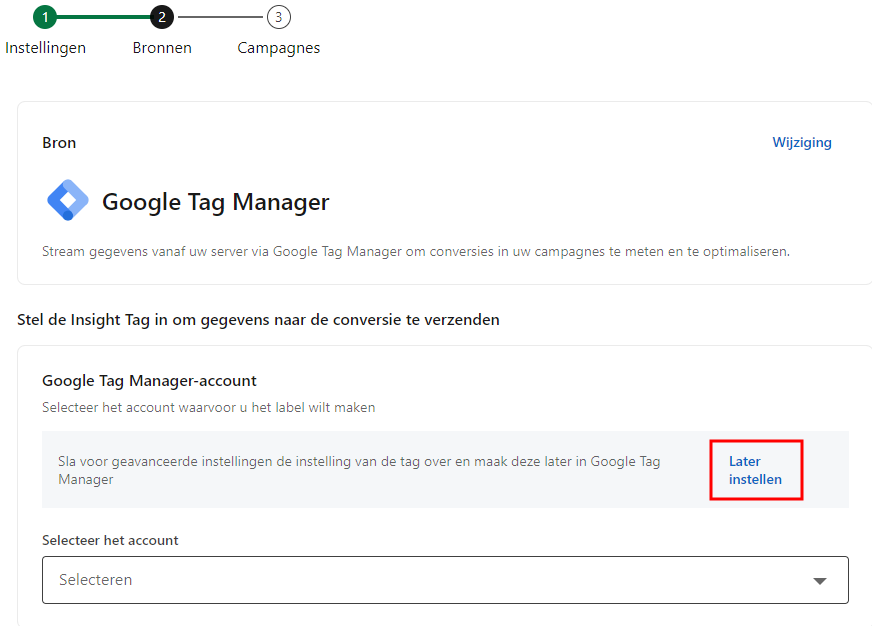This screenshot has width=872, height=626.
Task: Jump to the Campagnes step label
Action: (279, 48)
